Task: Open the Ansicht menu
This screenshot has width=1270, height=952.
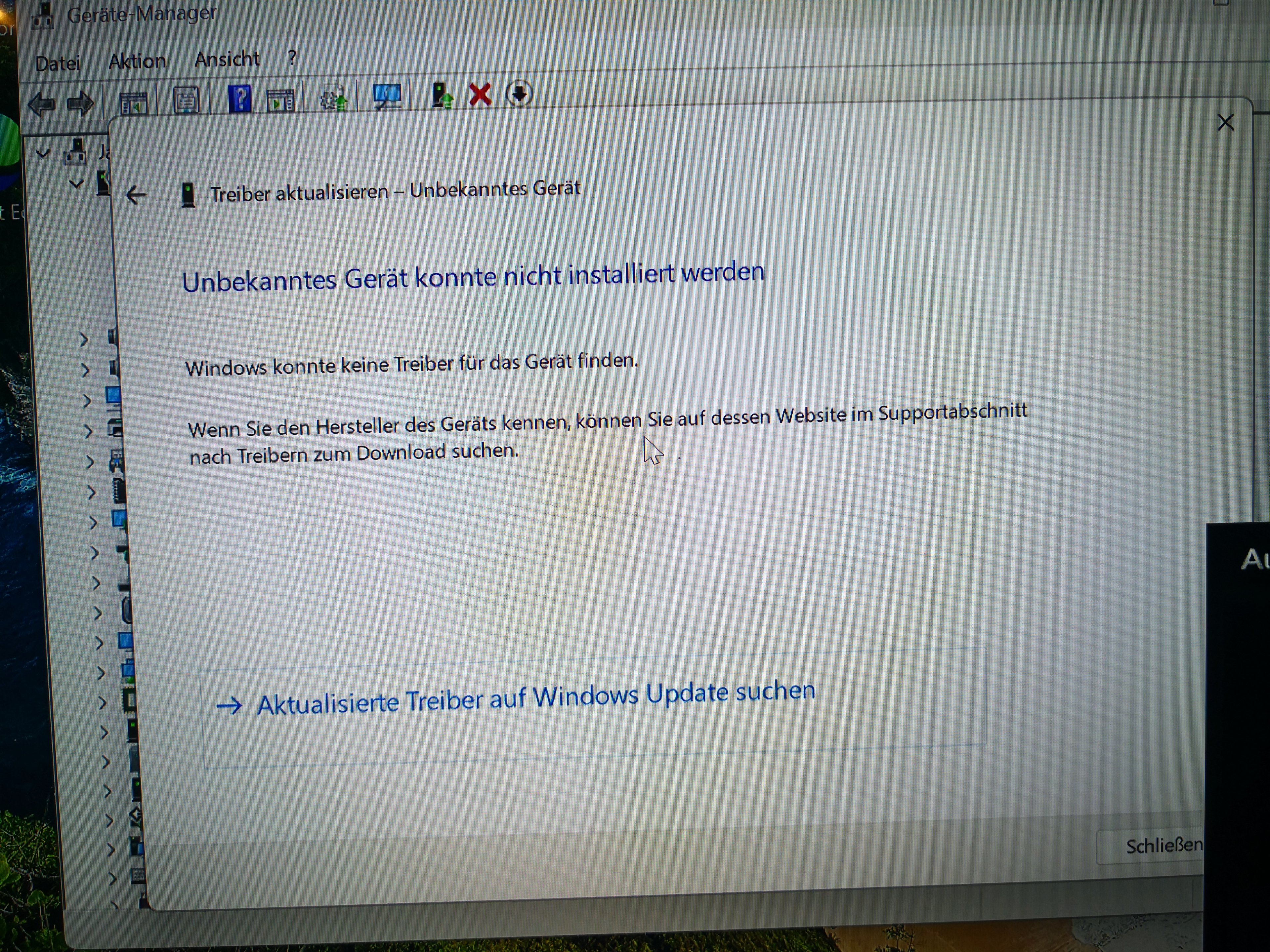Action: click(227, 59)
